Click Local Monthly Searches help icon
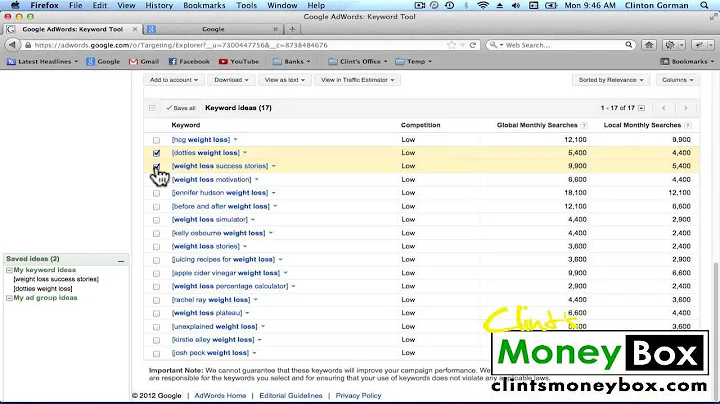The height and width of the screenshot is (404, 720). point(687,125)
